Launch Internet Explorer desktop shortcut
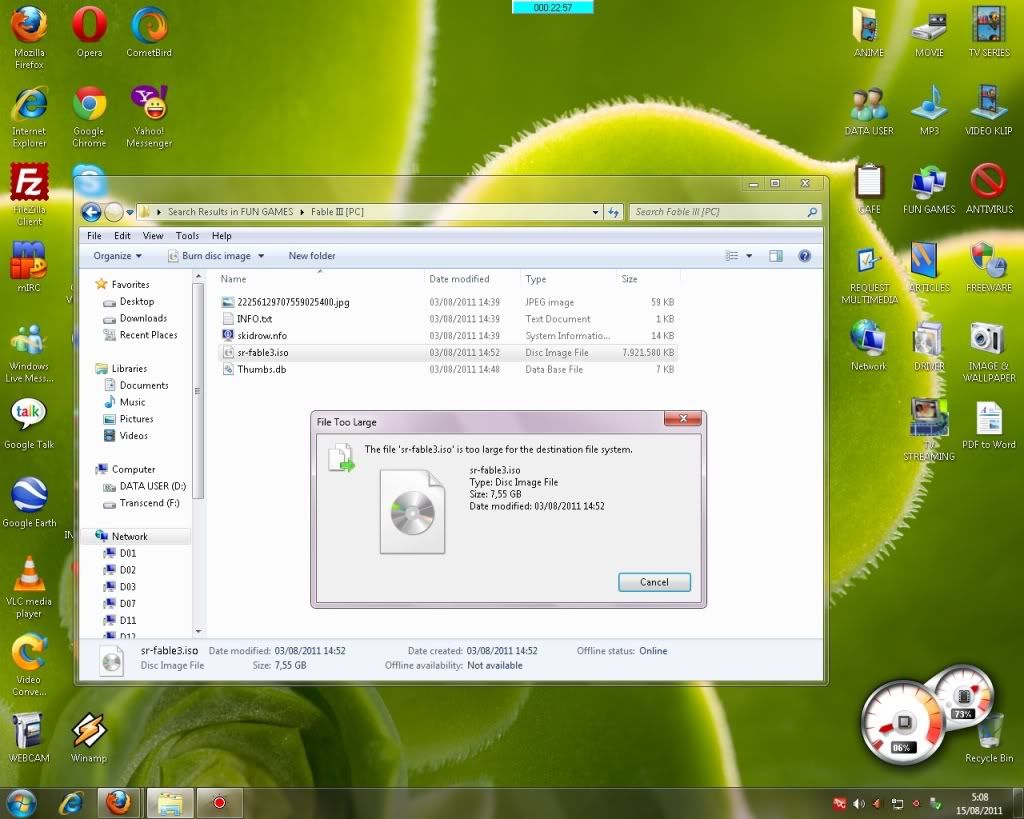The height and width of the screenshot is (819, 1024). click(29, 116)
